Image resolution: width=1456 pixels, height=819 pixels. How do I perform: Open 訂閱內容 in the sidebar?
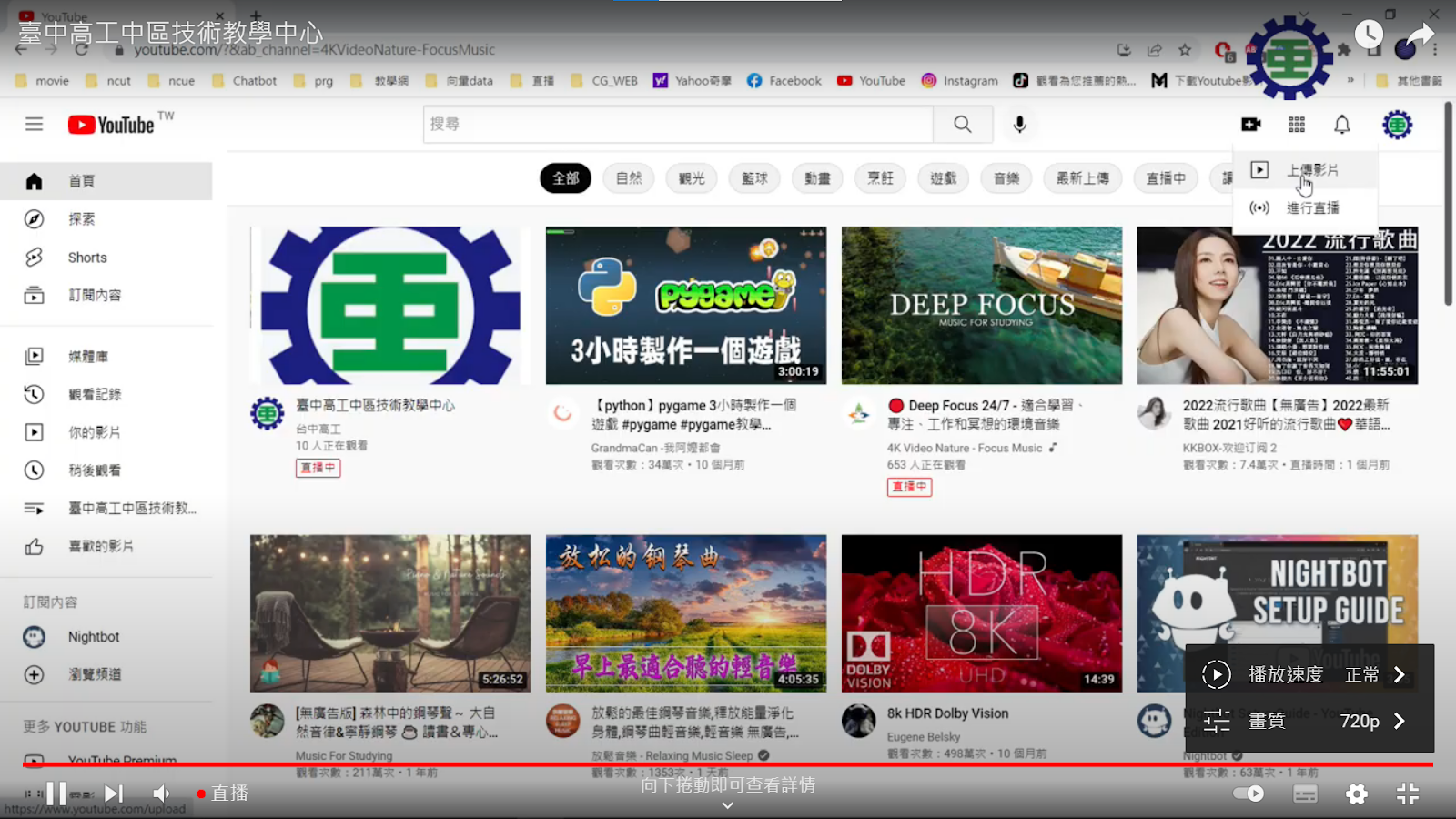(x=106, y=295)
